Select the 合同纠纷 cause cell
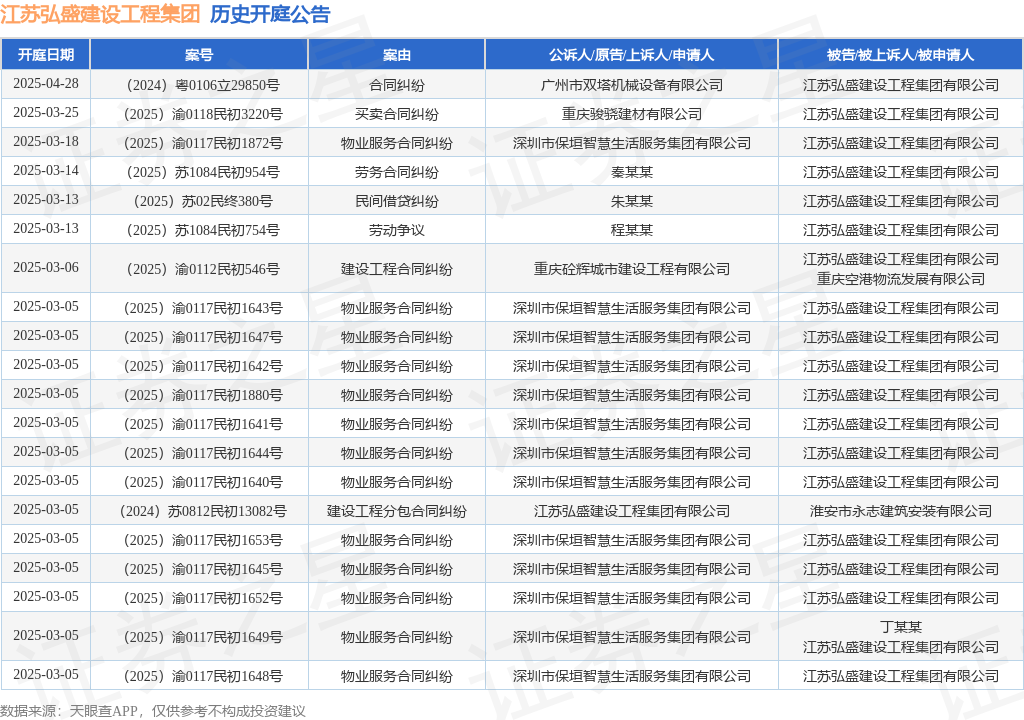Viewport: 1024px width, 720px height. [396, 85]
